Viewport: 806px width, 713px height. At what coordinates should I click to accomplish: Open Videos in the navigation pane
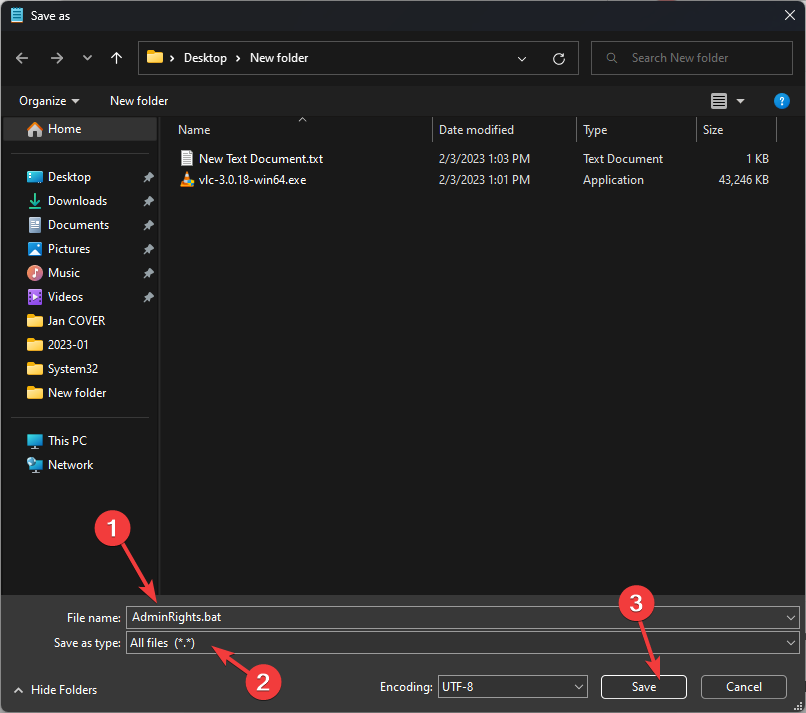(65, 297)
